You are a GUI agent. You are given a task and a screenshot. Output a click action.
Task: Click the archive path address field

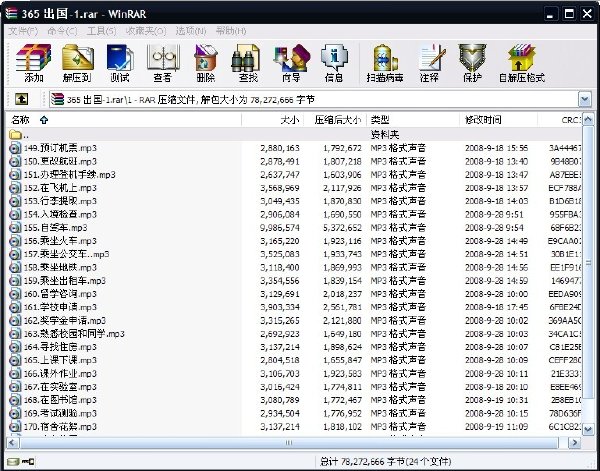[x=314, y=99]
